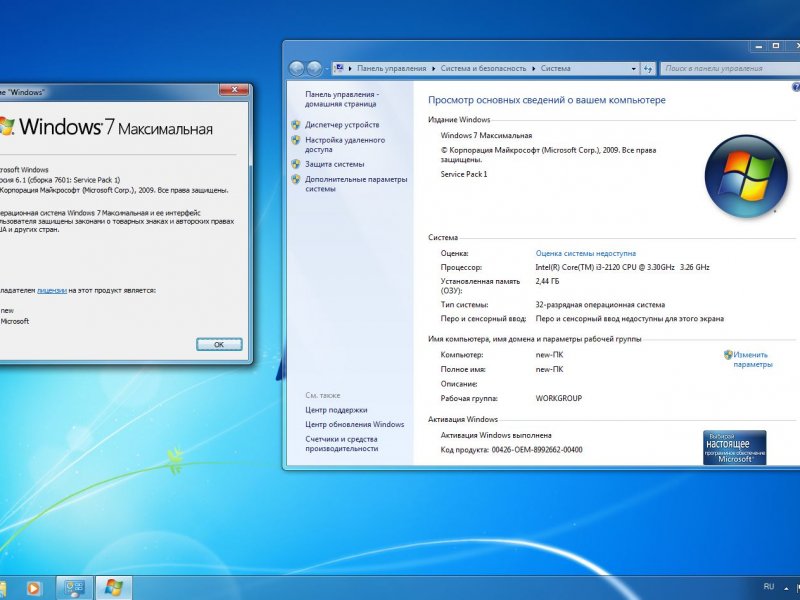Click the 32-разрядная операционная система text
This screenshot has width=800, height=600.
pos(600,305)
